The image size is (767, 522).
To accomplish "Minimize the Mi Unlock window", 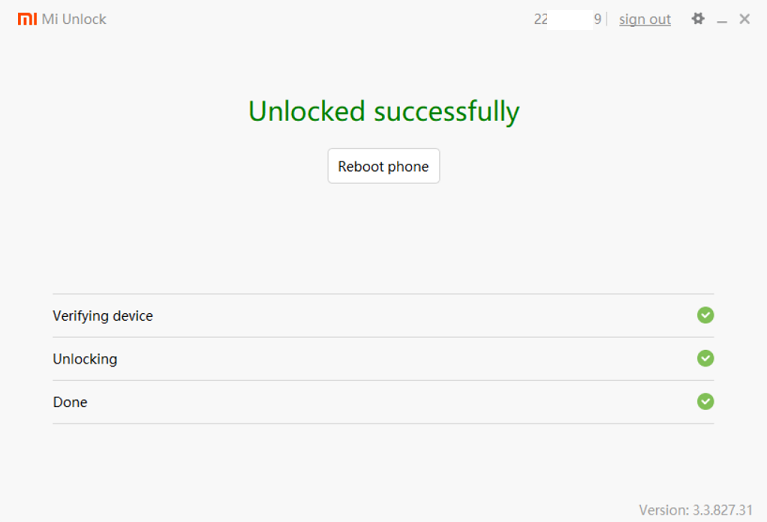I will [x=722, y=20].
